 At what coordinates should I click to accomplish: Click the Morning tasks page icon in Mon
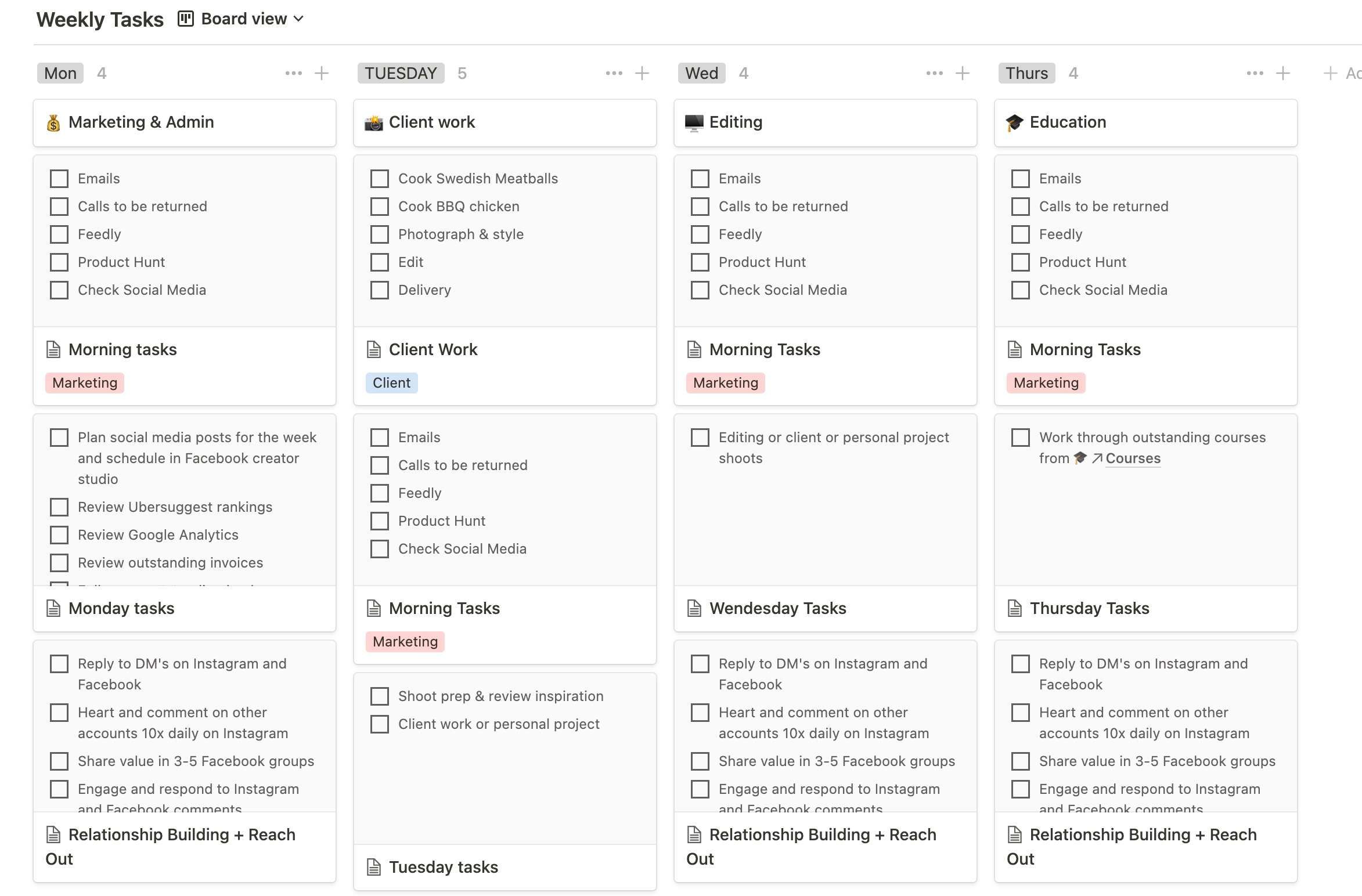53,349
